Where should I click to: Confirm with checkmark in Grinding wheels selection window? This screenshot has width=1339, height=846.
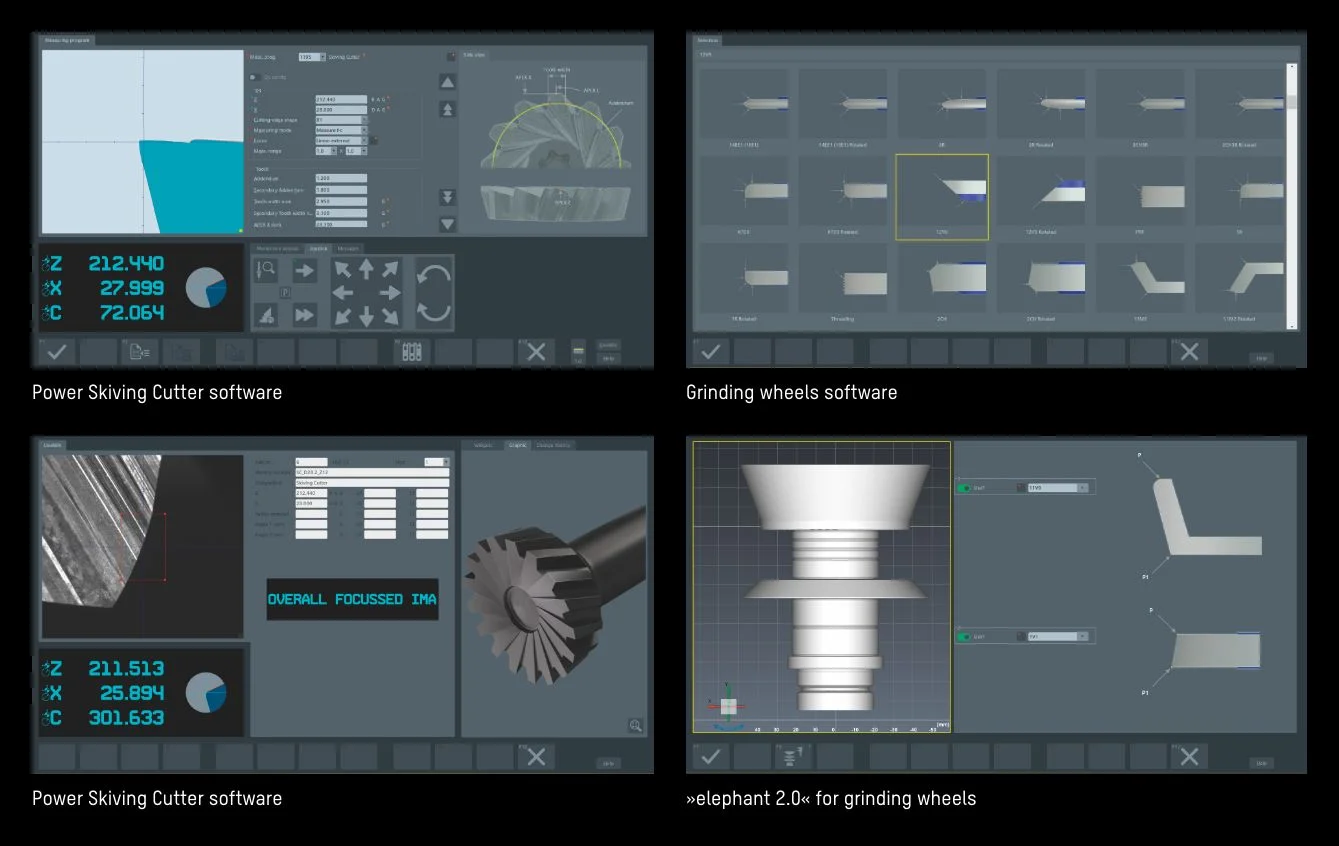(x=710, y=352)
